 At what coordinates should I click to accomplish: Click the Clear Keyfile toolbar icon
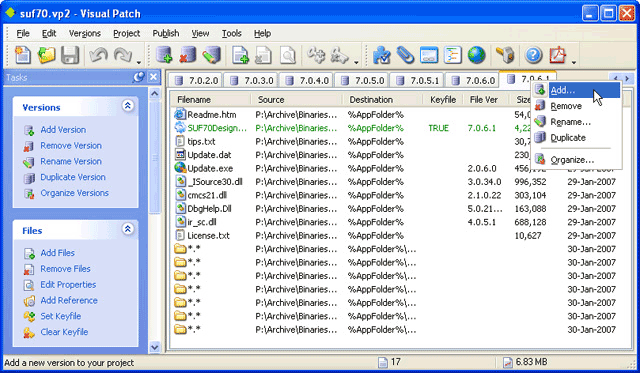pyautogui.click(x=340, y=55)
